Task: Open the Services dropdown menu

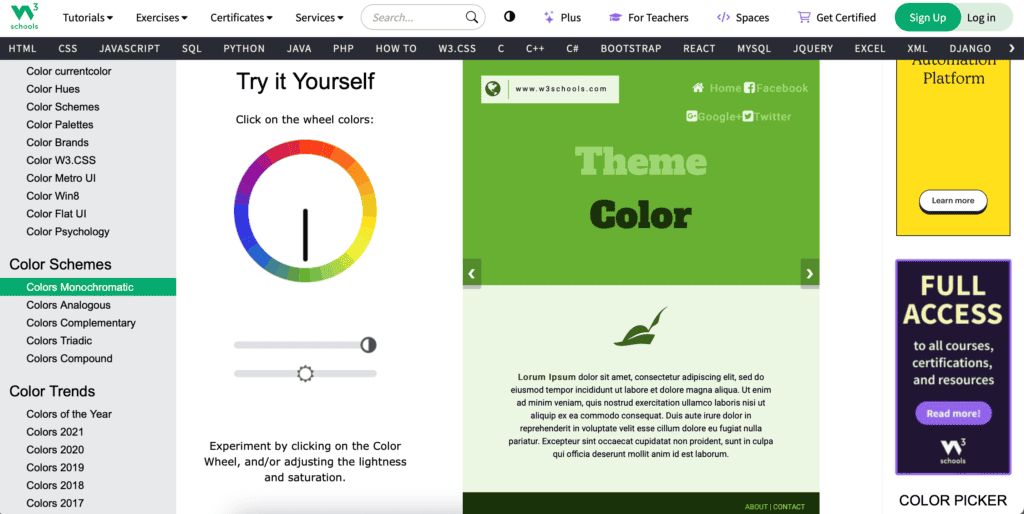Action: point(319,18)
